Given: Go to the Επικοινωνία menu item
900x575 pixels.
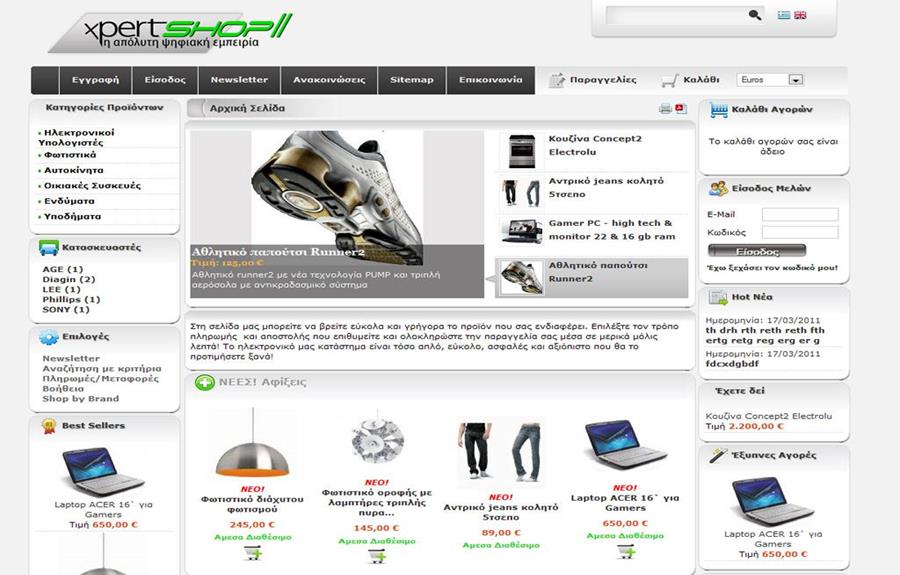Looking at the screenshot, I should point(490,80).
